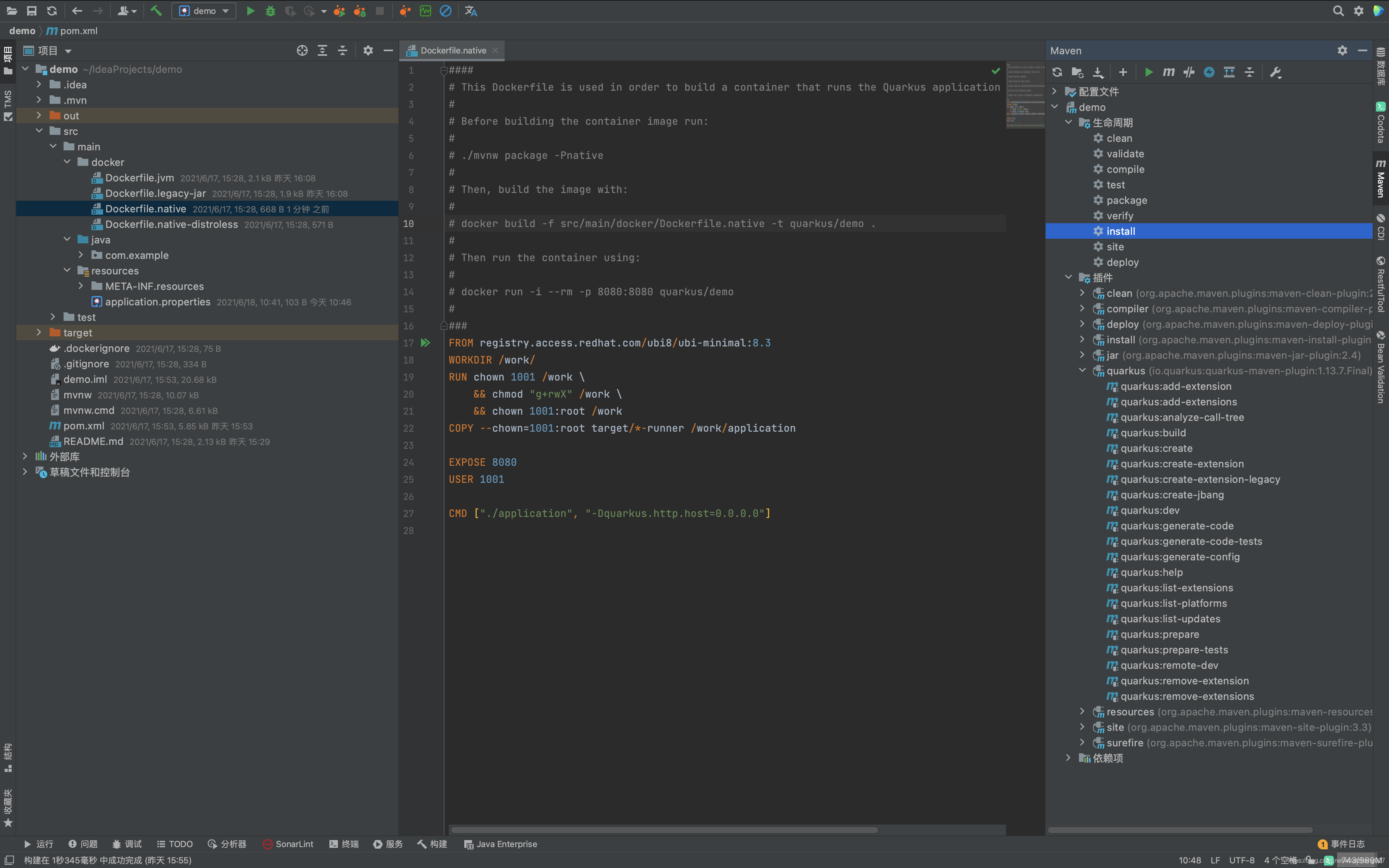1389x868 pixels.
Task: Collapse the src folder in the project tree
Action: point(39,131)
